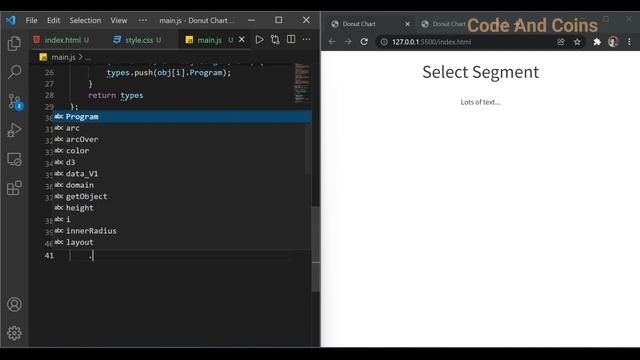Open the Accounts menu icon
Image resolution: width=640 pixels, height=360 pixels.
(x=14, y=304)
